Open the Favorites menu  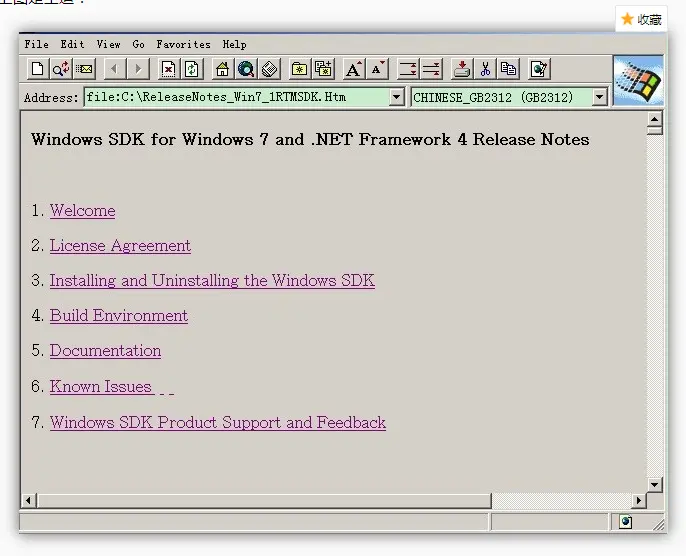(183, 44)
